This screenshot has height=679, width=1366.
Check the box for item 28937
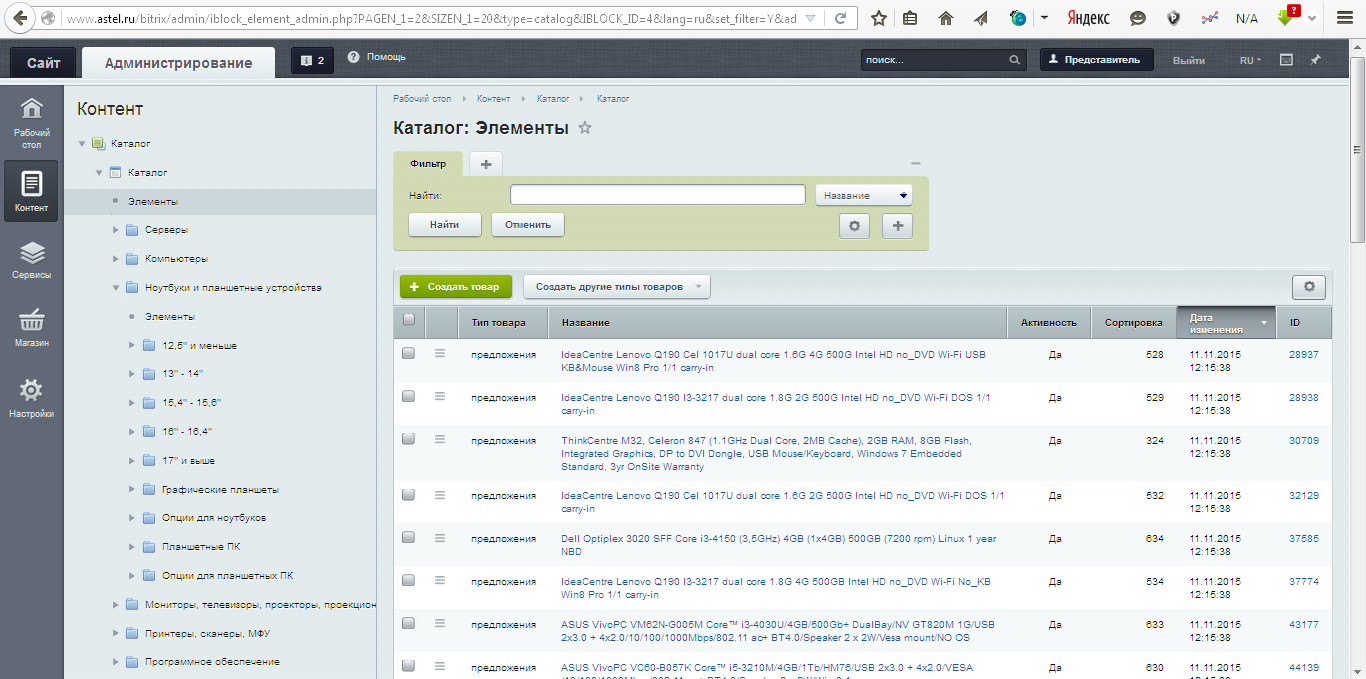(x=408, y=353)
